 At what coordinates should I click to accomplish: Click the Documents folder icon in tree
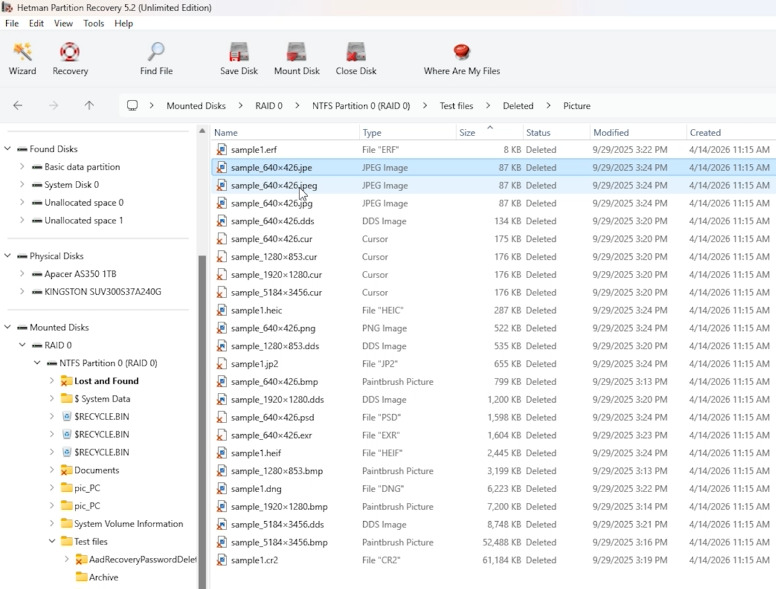[x=66, y=470]
